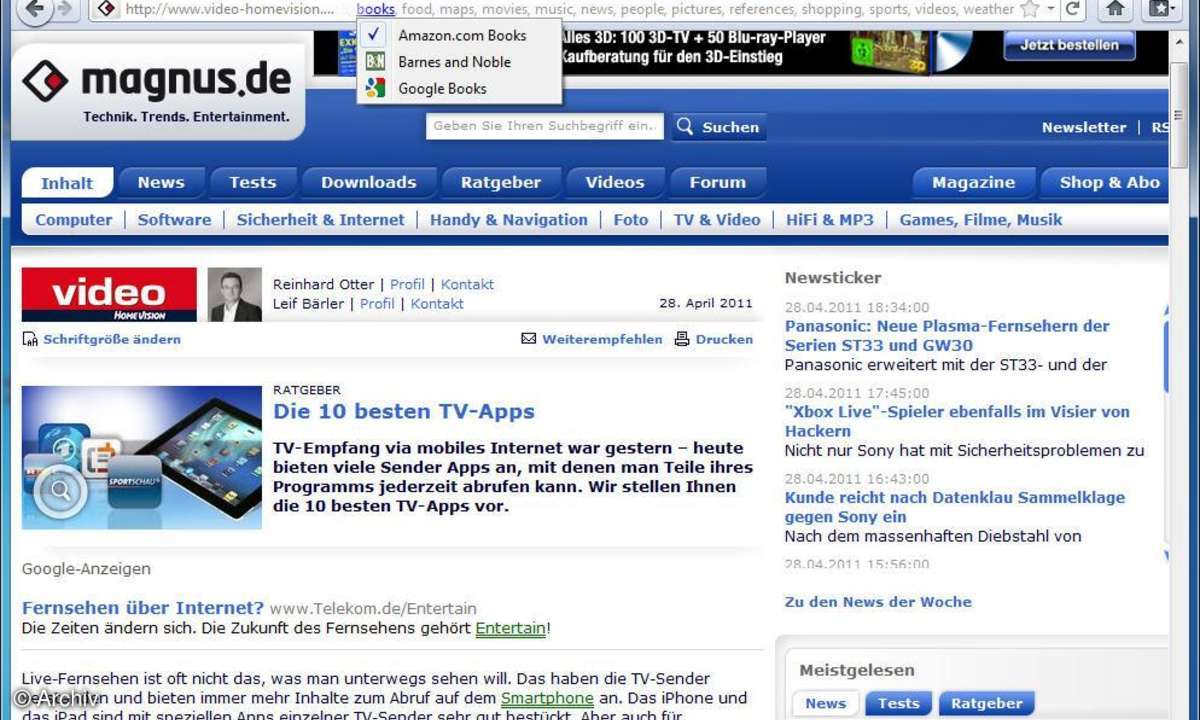Choose Barnes and Noble from the list
Viewport: 1200px width, 720px height.
(459, 62)
